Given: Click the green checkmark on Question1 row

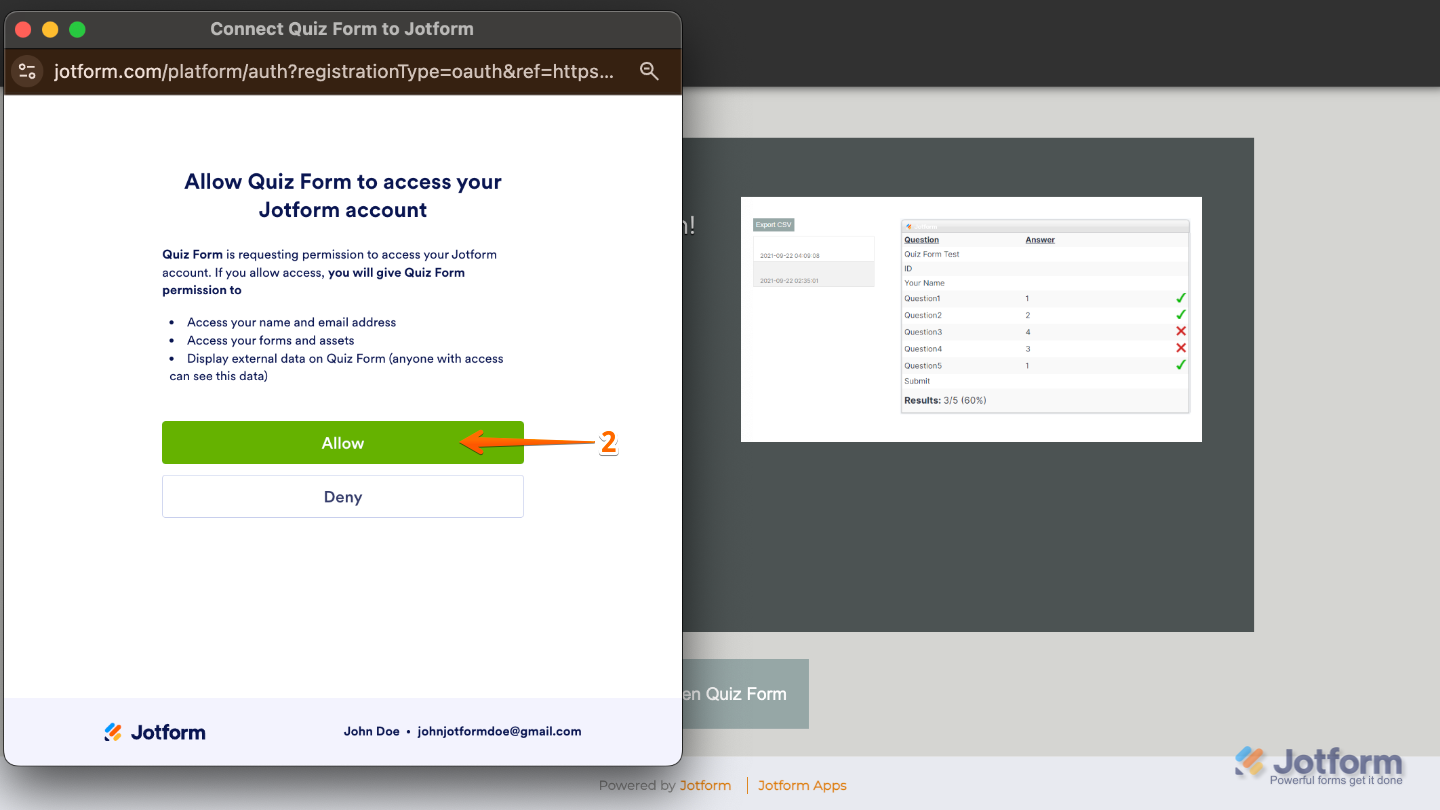Looking at the screenshot, I should 1180,298.
